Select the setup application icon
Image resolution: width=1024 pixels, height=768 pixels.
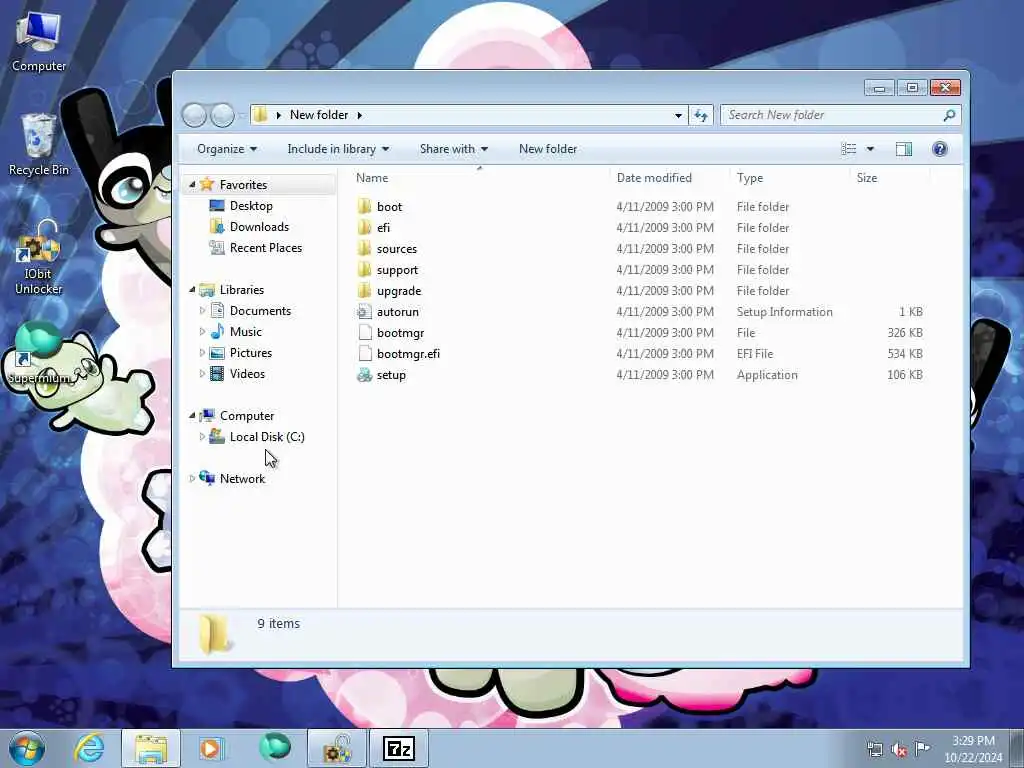(364, 375)
